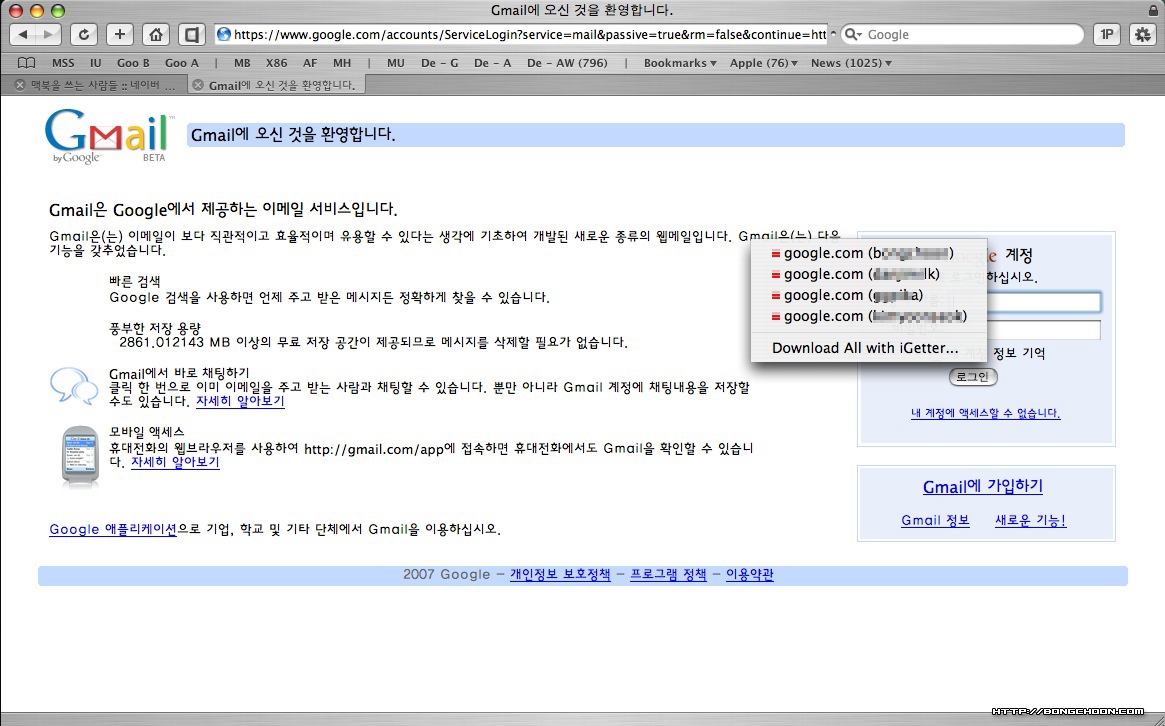Click the Gmail logo
Screen dimensions: 1165x726
point(110,137)
